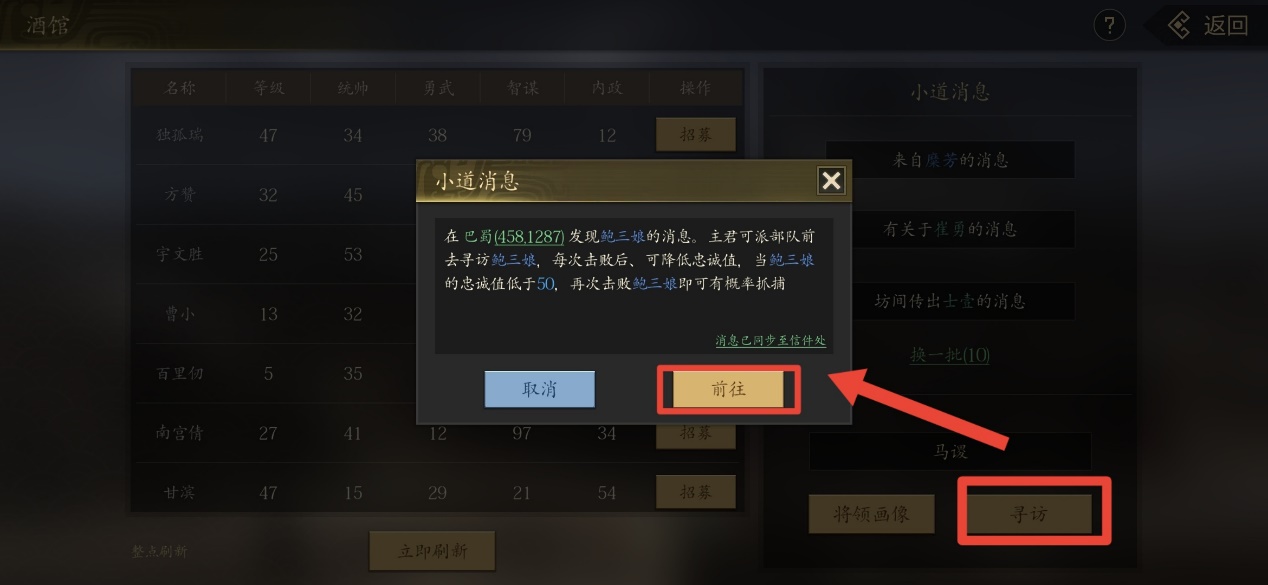Click the 等级 column header

click(268, 88)
